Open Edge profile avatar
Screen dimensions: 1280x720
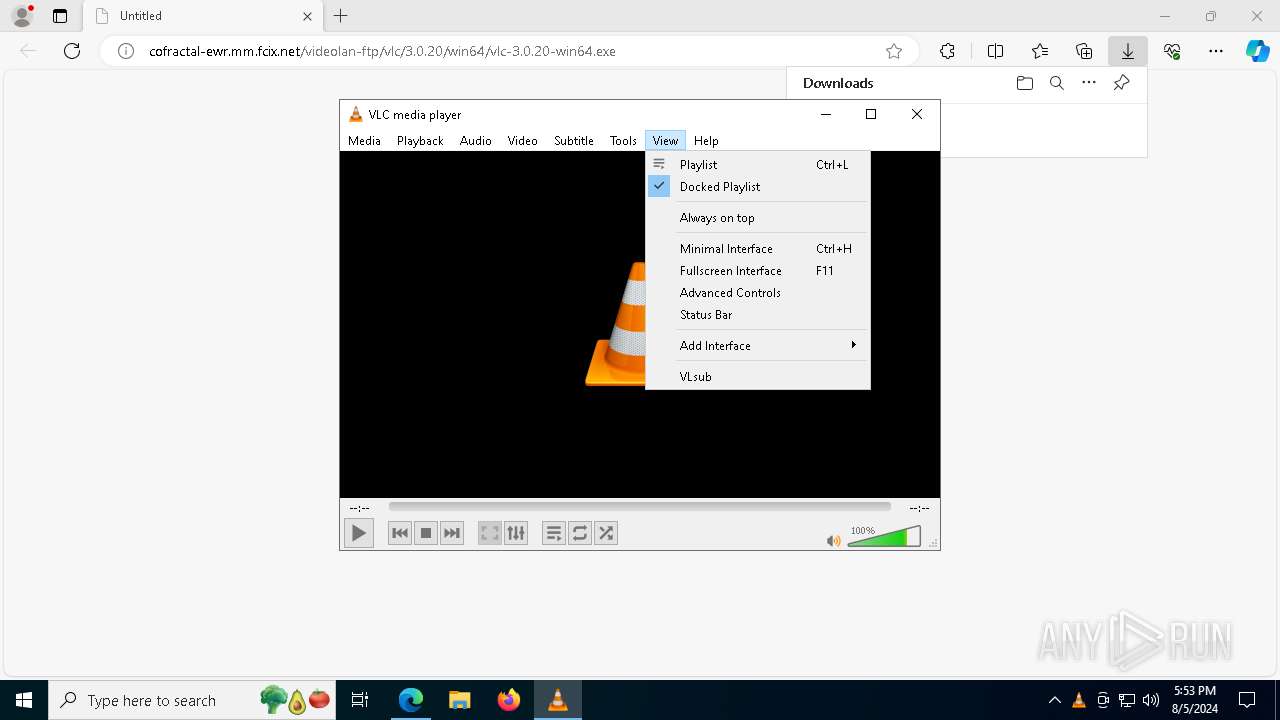point(22,15)
